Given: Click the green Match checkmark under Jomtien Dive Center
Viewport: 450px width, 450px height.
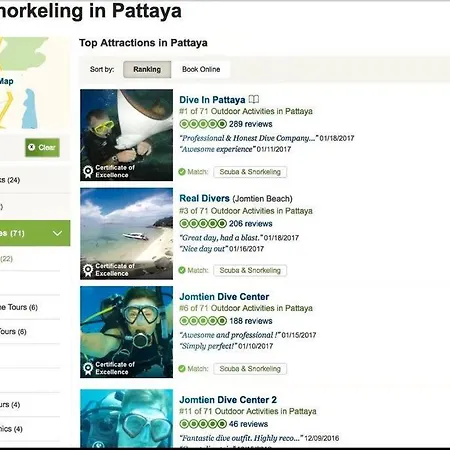Looking at the screenshot, I should (182, 368).
